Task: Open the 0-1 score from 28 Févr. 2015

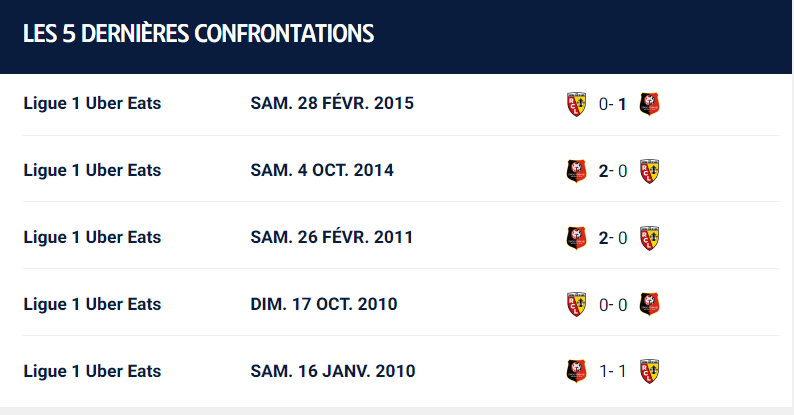Action: click(x=613, y=104)
